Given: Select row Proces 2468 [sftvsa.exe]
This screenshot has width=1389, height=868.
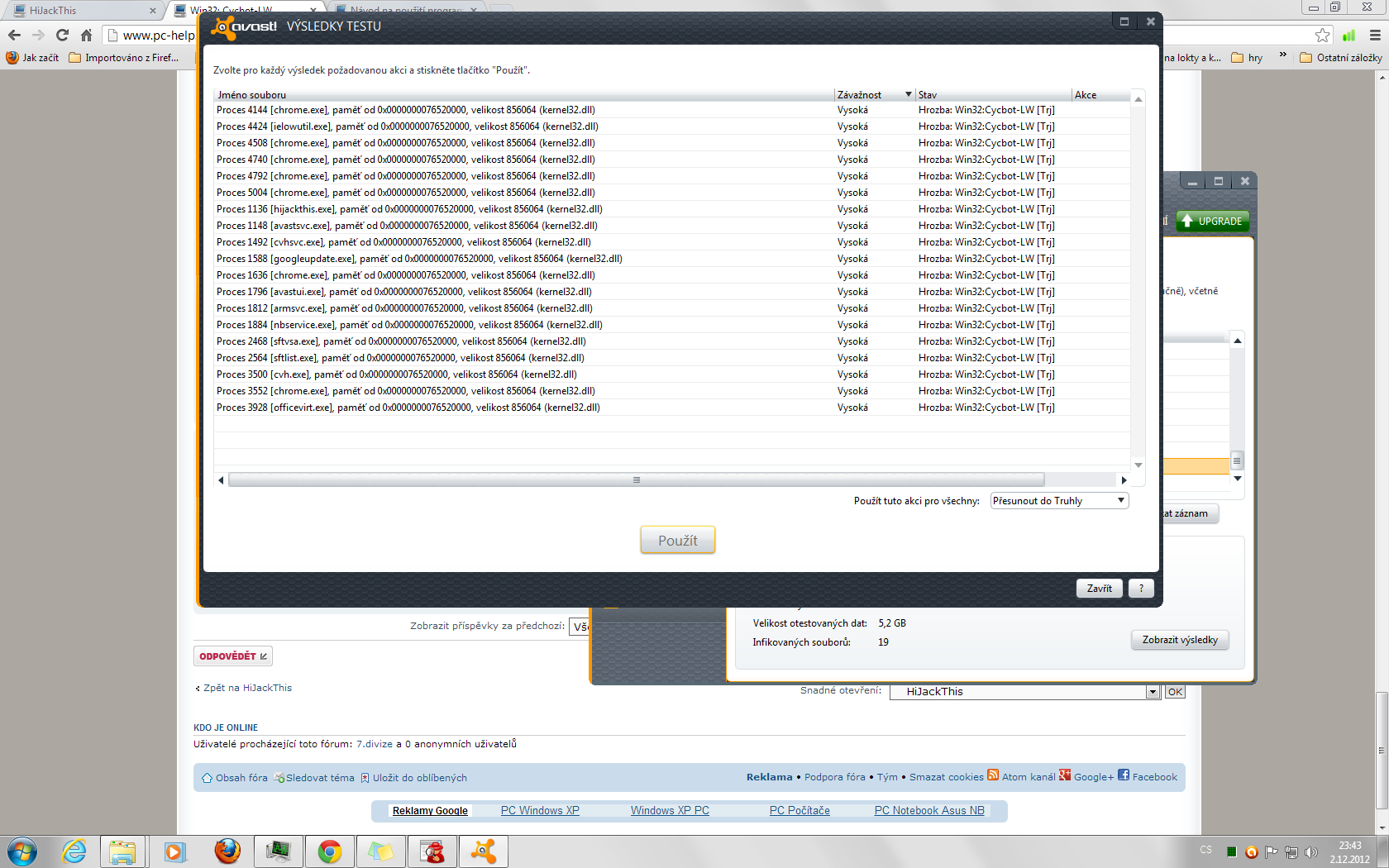Looking at the screenshot, I should point(671,341).
